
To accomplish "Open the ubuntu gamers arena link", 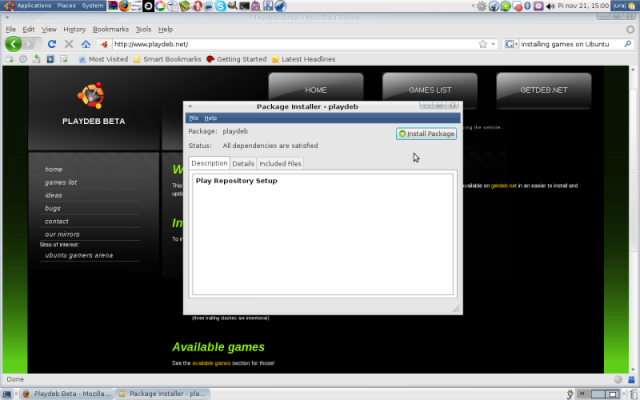I will point(79,256).
